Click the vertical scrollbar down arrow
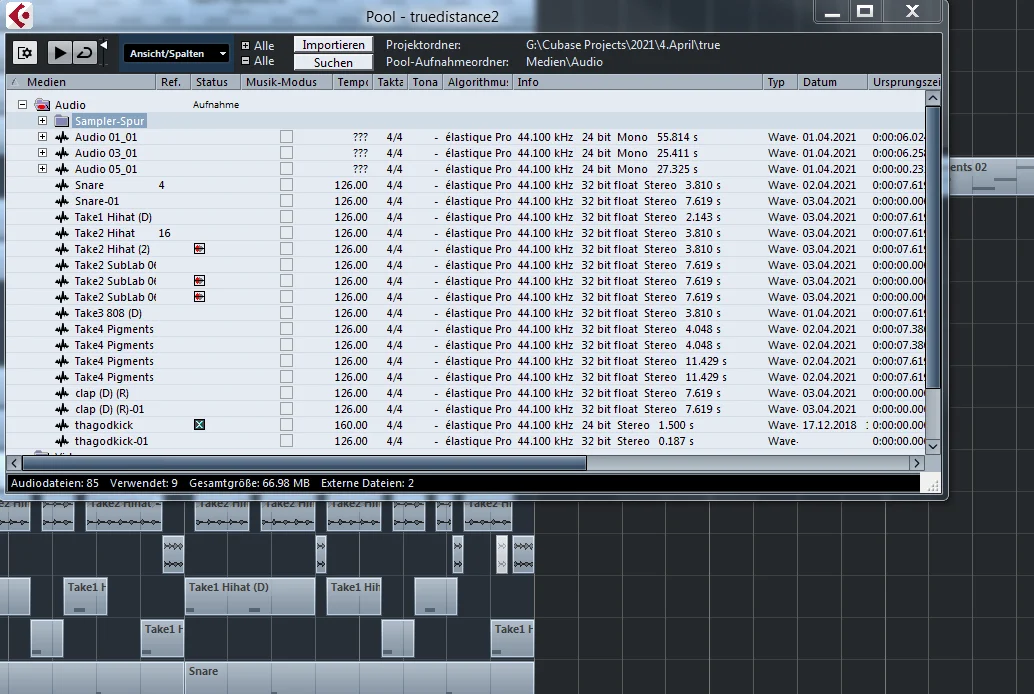This screenshot has width=1034, height=694. [x=932, y=446]
